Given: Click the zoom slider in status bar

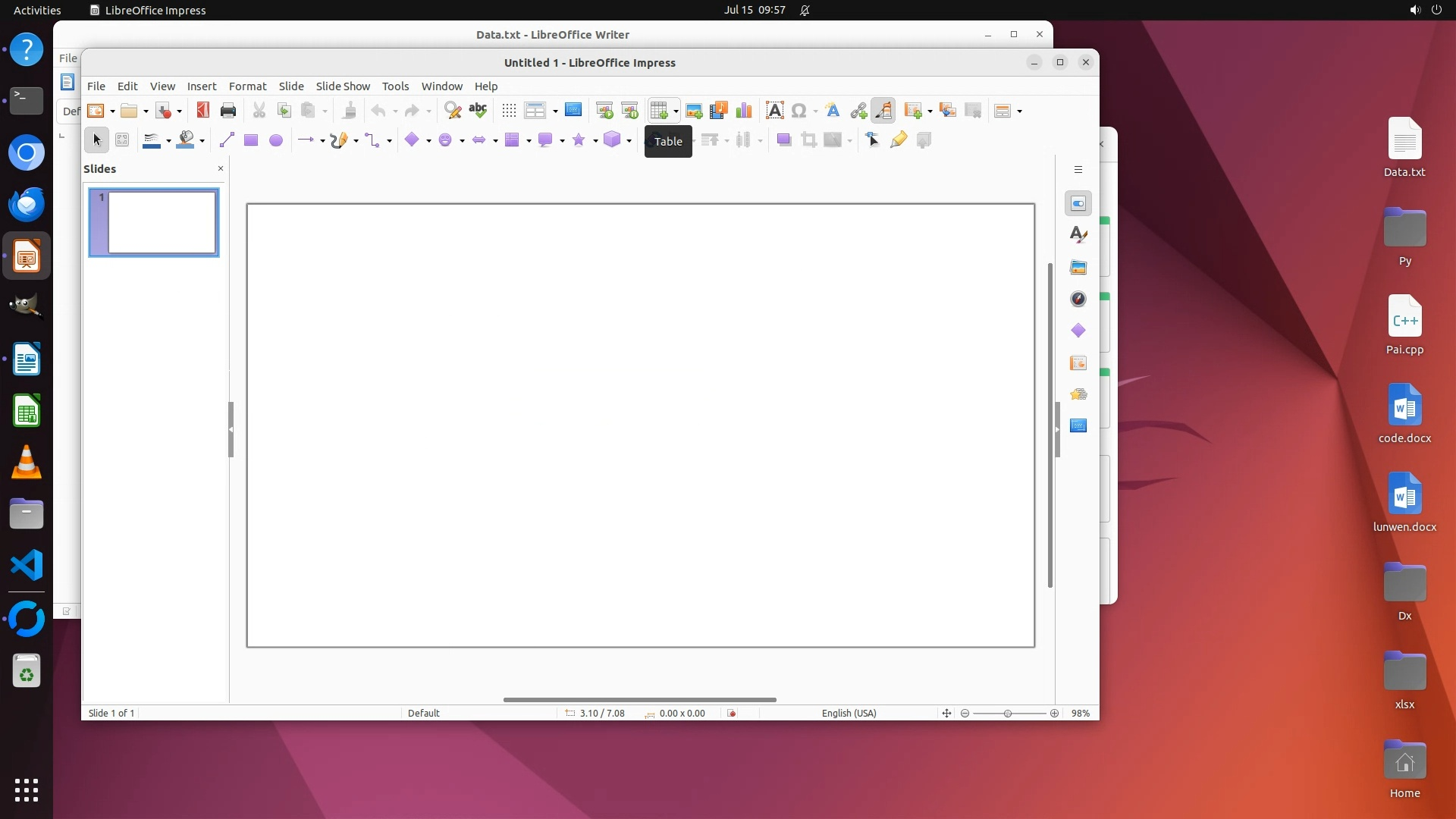Looking at the screenshot, I should 1008,713.
